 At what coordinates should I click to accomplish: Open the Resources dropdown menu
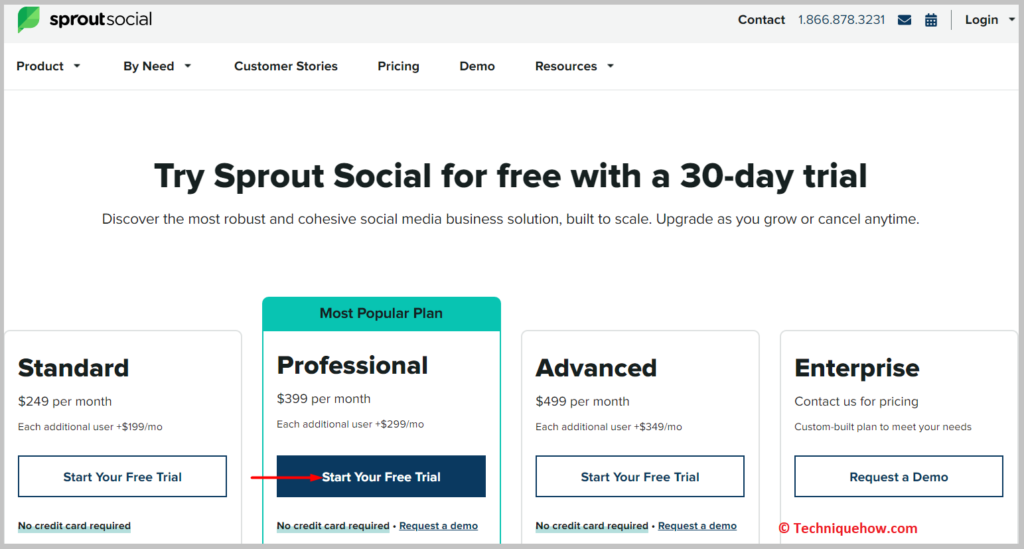tap(574, 66)
